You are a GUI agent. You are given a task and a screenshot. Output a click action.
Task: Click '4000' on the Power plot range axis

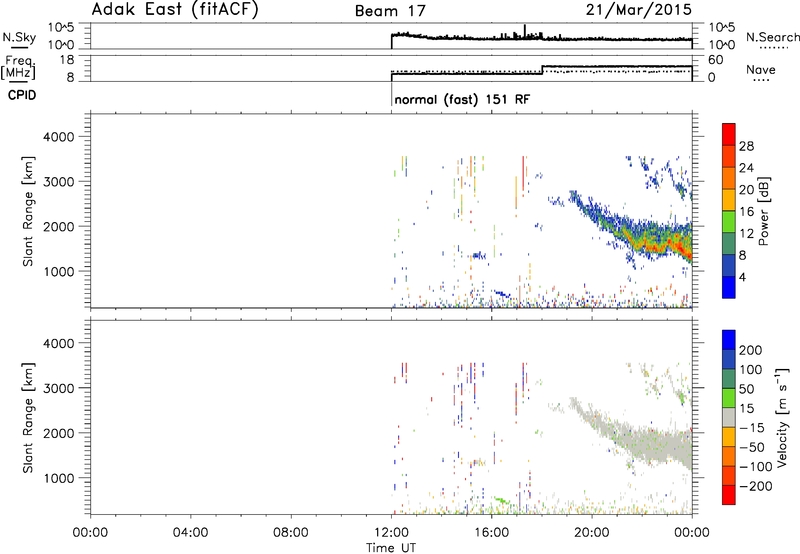59,137
